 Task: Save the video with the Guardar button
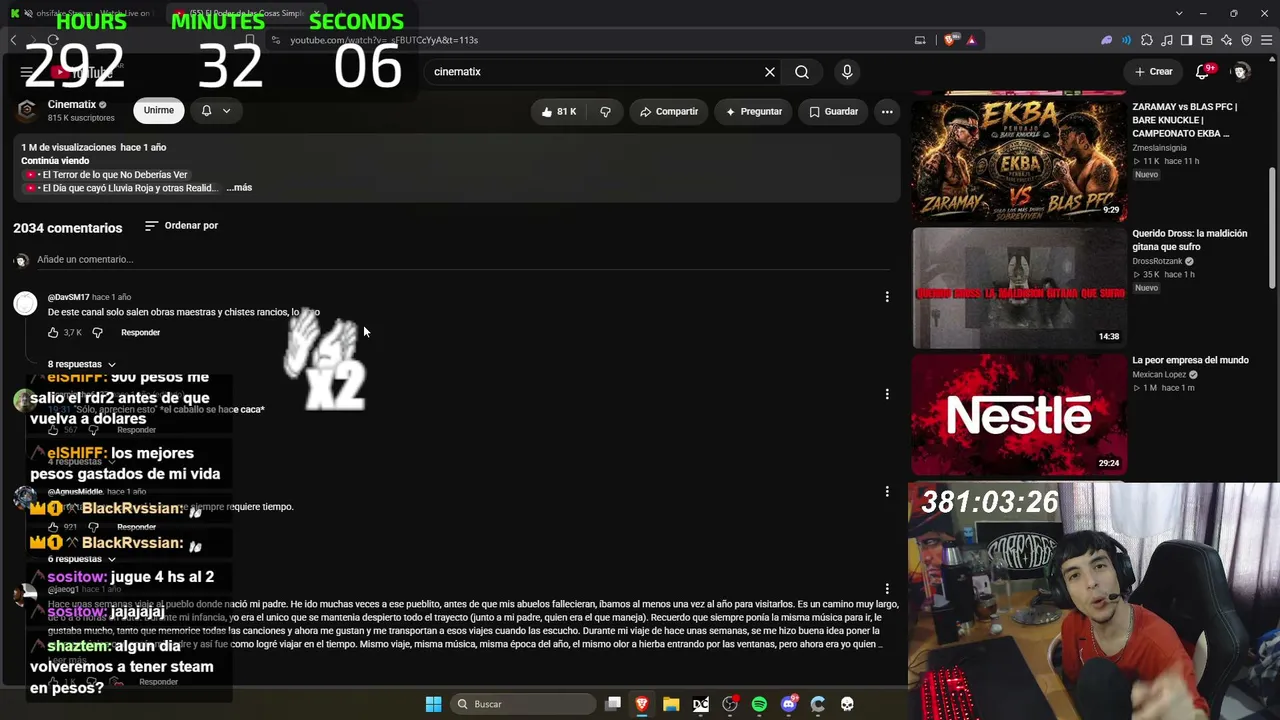[834, 112]
